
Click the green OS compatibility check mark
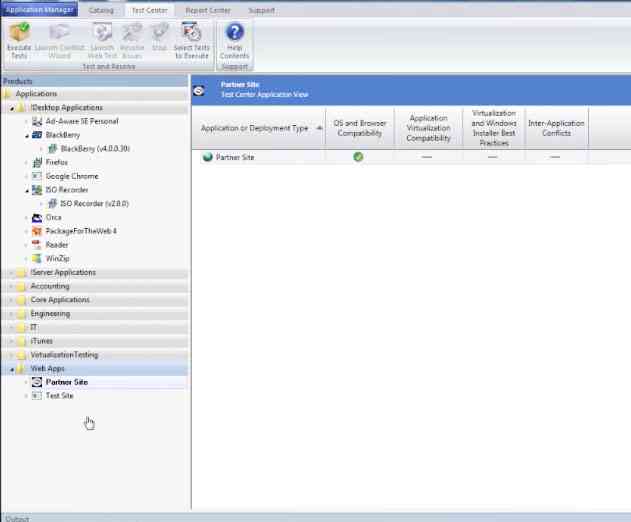pos(358,157)
